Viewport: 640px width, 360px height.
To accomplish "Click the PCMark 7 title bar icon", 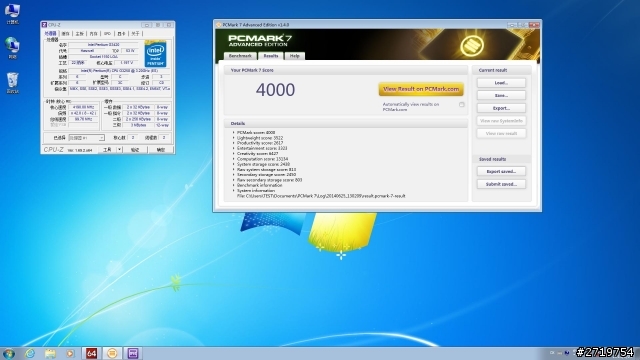I will 218,25.
